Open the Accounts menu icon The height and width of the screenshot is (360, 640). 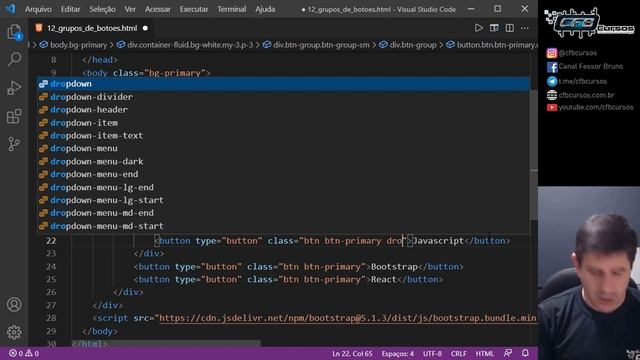14,304
